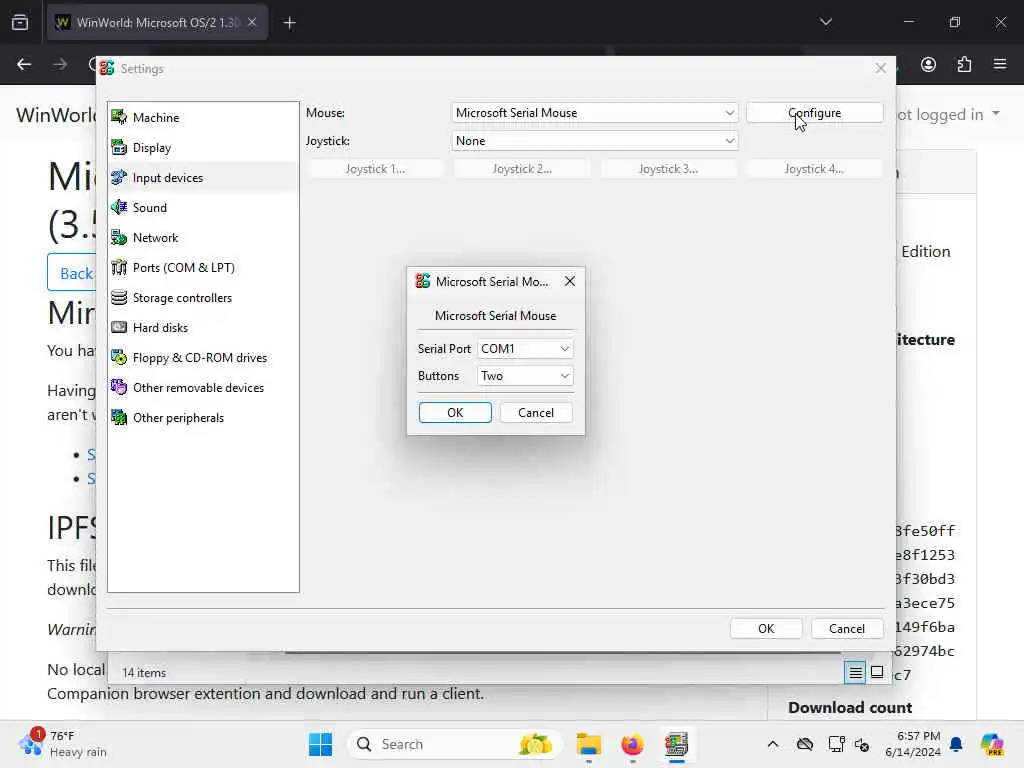
Task: Switch to Firefox in the taskbar
Action: tap(632, 744)
